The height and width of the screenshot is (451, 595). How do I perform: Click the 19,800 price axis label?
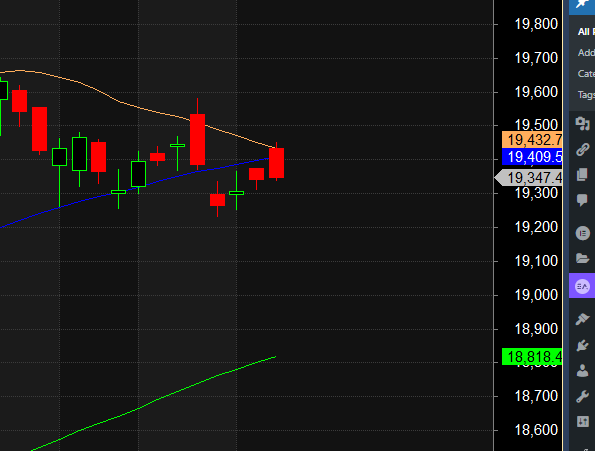pyautogui.click(x=536, y=24)
